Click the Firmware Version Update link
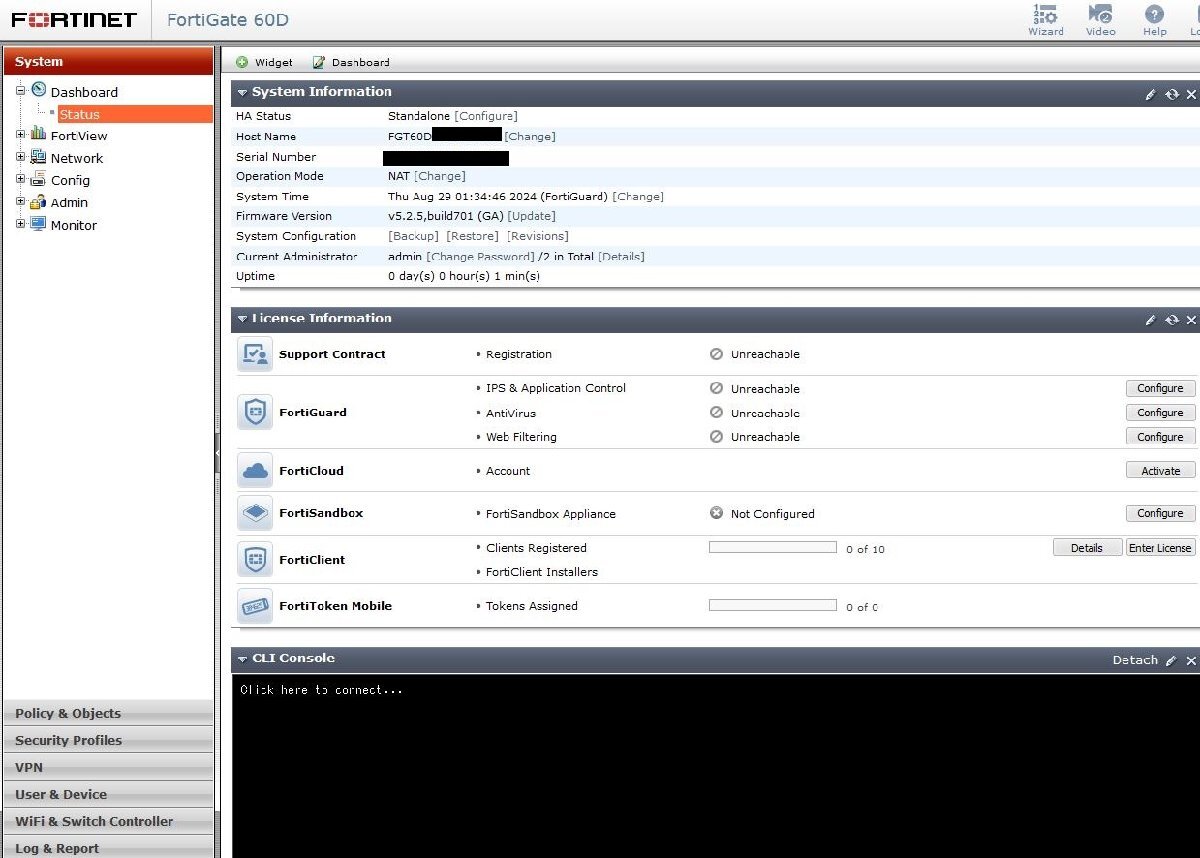 531,216
